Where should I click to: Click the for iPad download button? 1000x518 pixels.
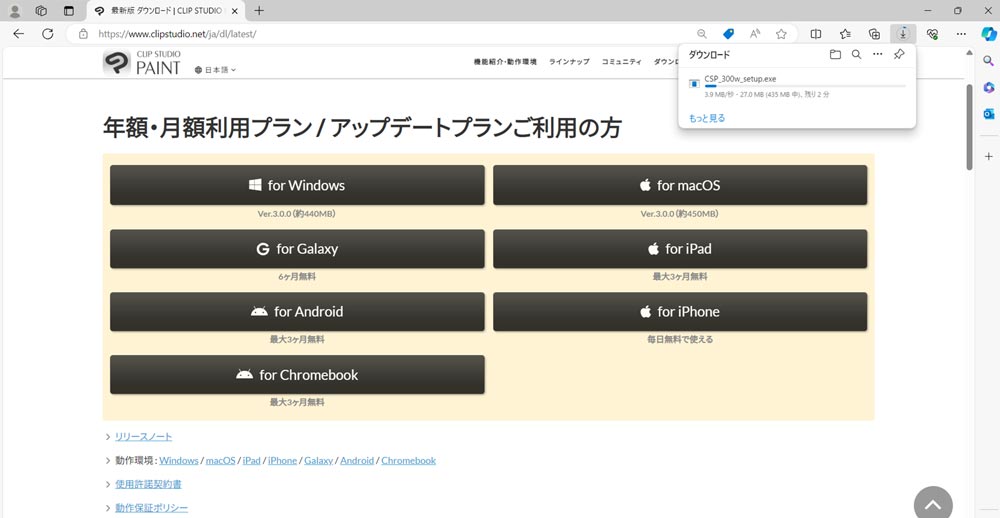point(680,249)
